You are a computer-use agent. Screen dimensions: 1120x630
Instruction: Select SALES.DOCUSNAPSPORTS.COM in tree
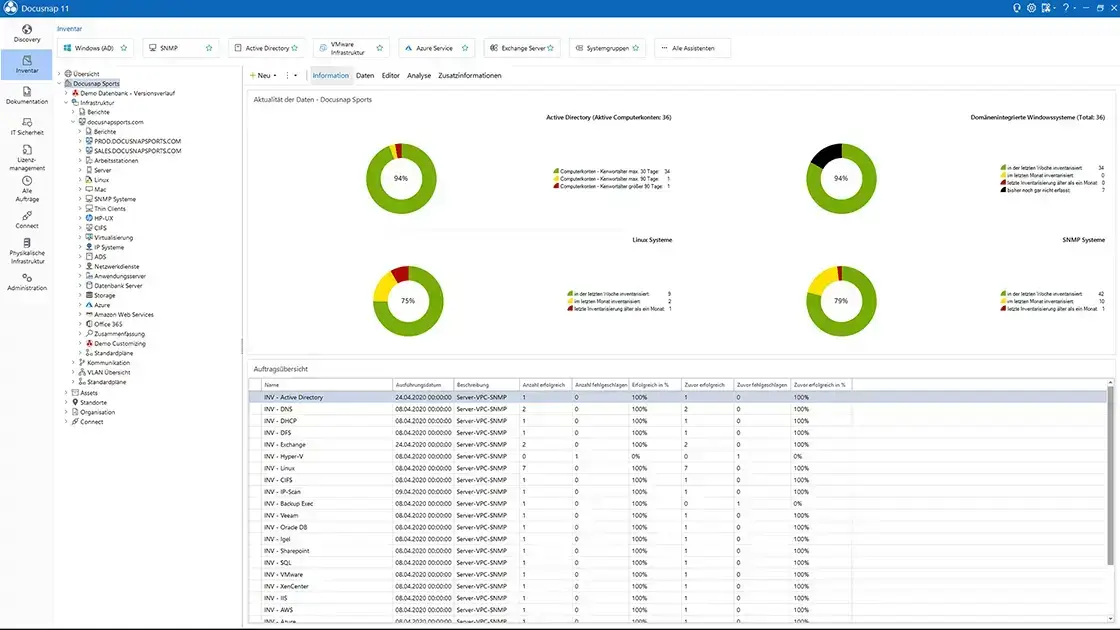(137, 151)
